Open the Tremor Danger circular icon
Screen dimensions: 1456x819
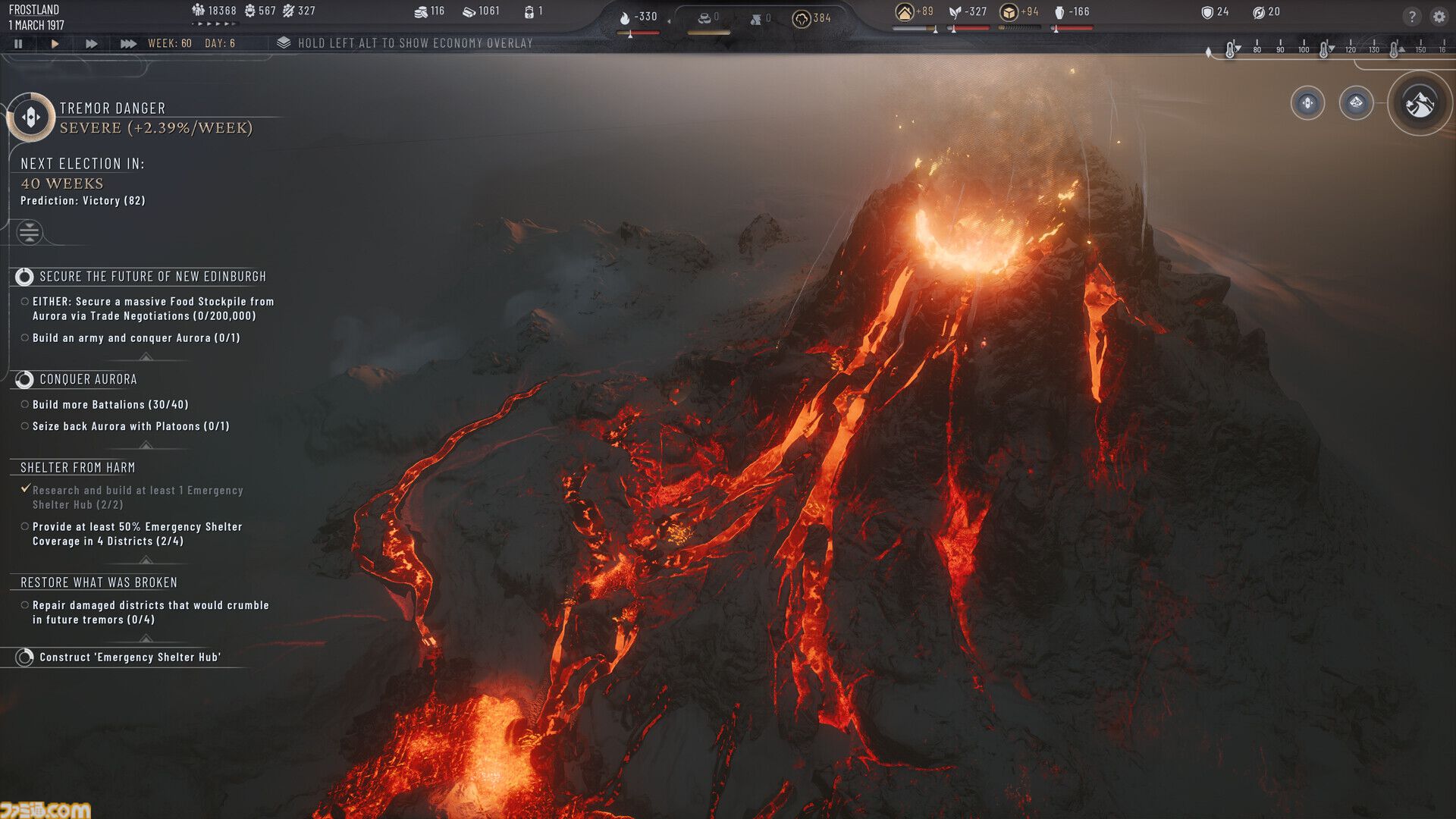pos(30,117)
